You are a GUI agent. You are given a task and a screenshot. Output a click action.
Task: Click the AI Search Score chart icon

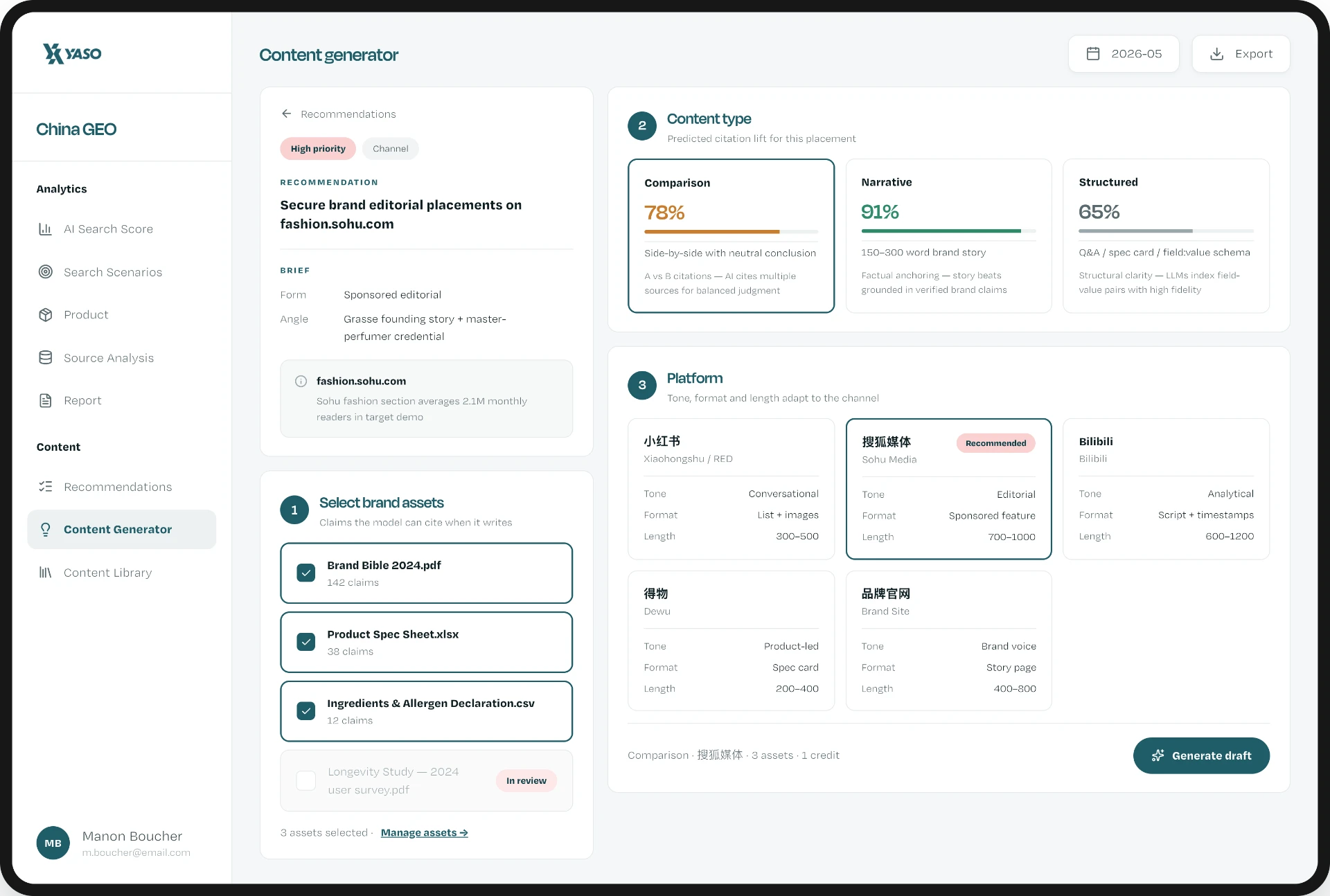[x=46, y=229]
